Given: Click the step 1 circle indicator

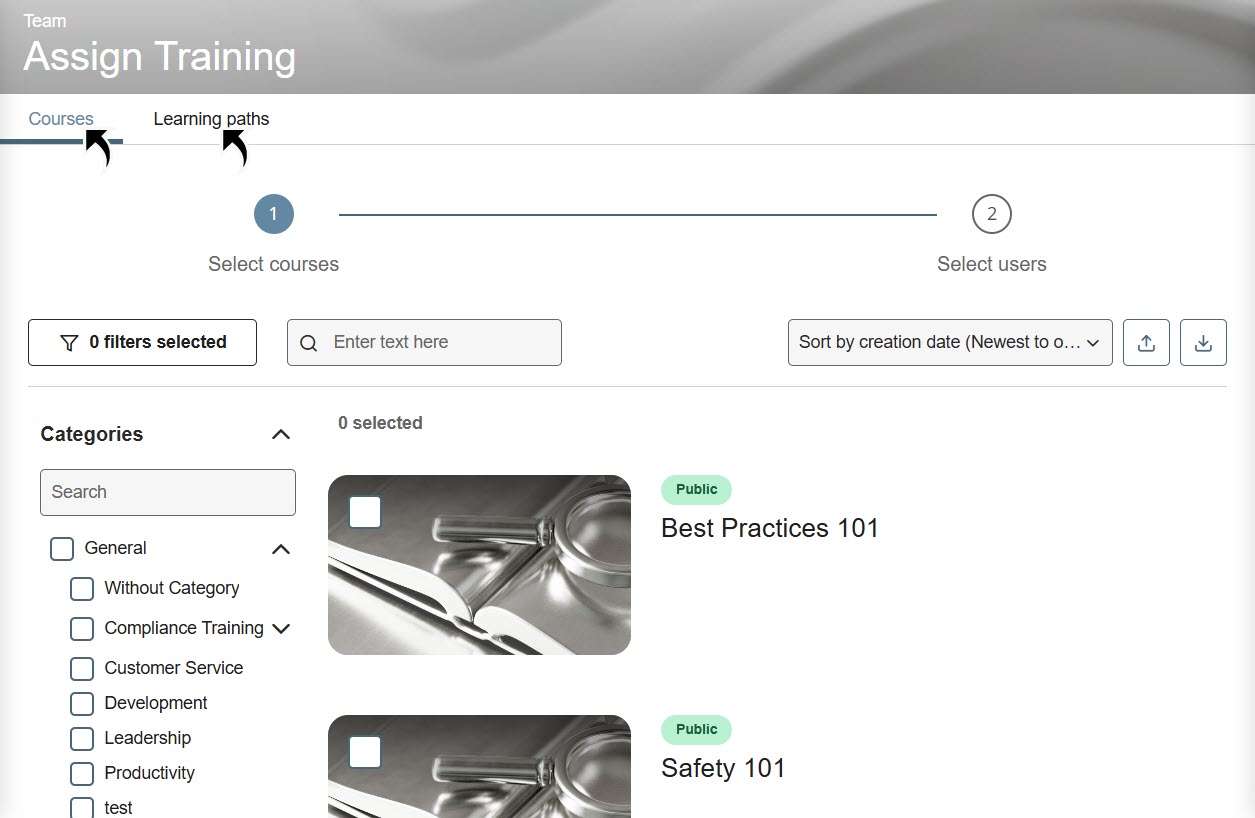Looking at the screenshot, I should [x=273, y=214].
